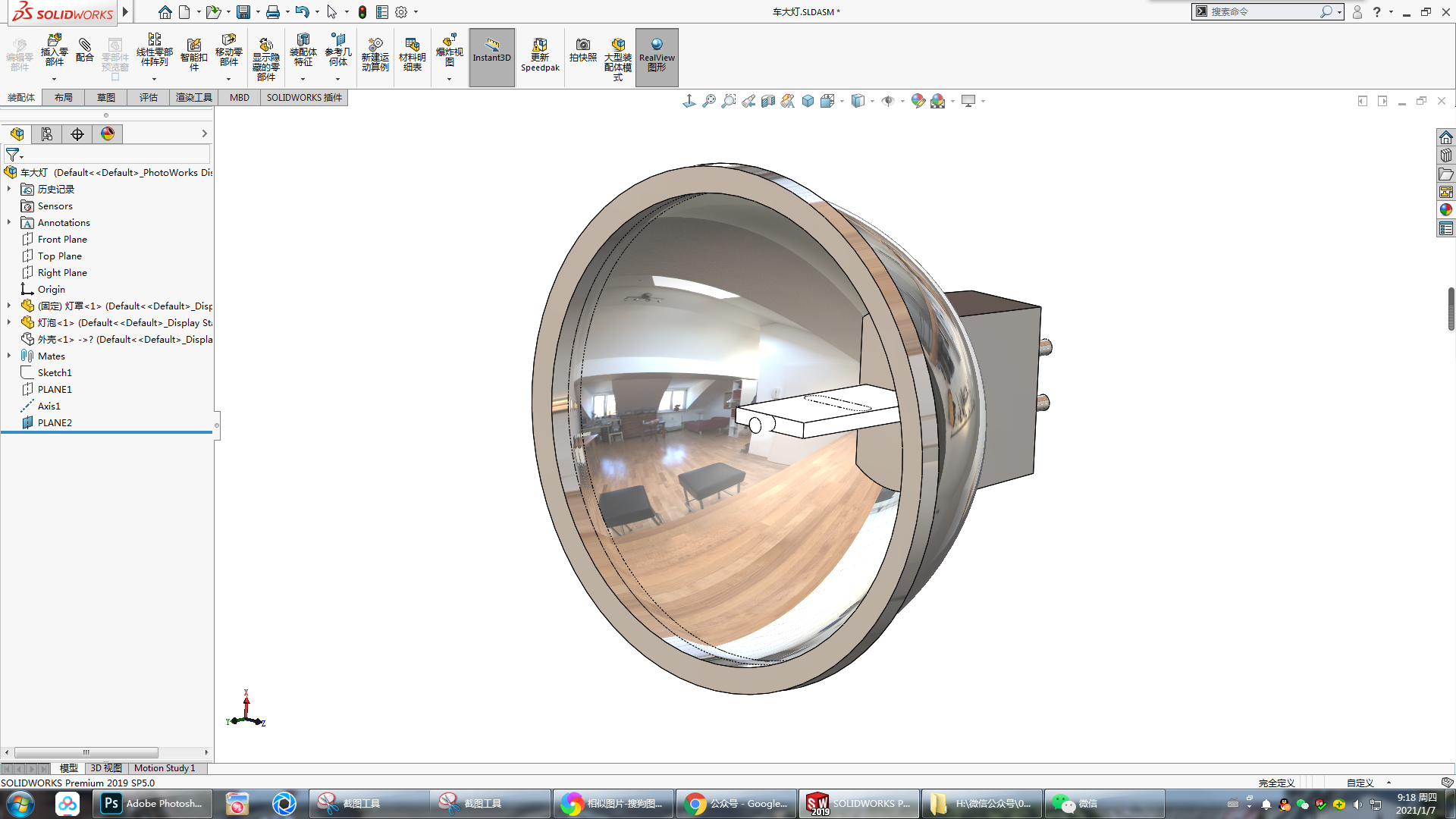The height and width of the screenshot is (819, 1456).
Task: Toggle 大型装配体模式 large assembly mode
Action: (x=618, y=58)
